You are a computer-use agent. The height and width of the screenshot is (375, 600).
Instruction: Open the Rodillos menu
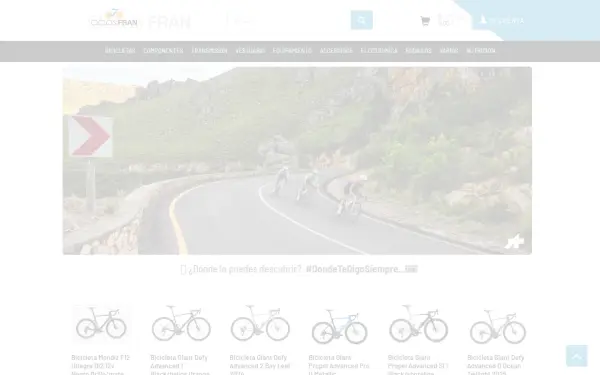click(418, 51)
